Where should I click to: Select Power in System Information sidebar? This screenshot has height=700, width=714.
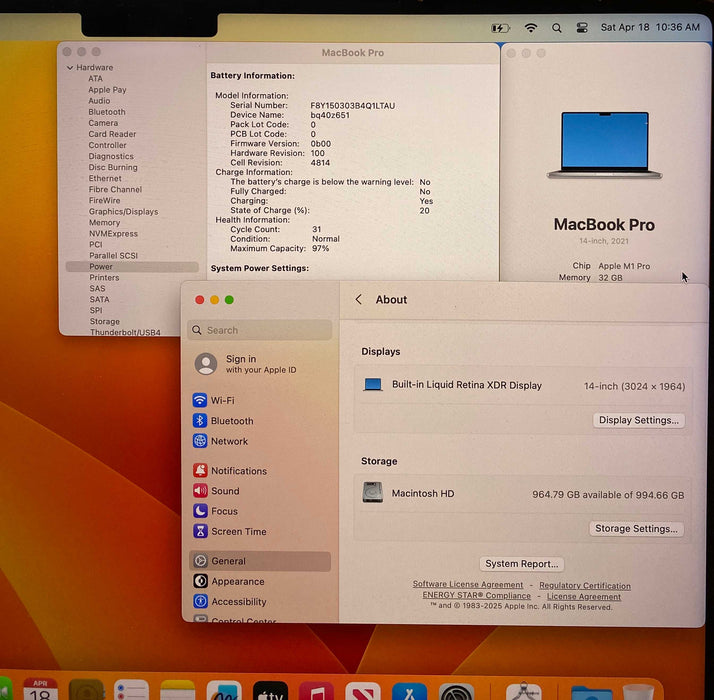tap(132, 266)
